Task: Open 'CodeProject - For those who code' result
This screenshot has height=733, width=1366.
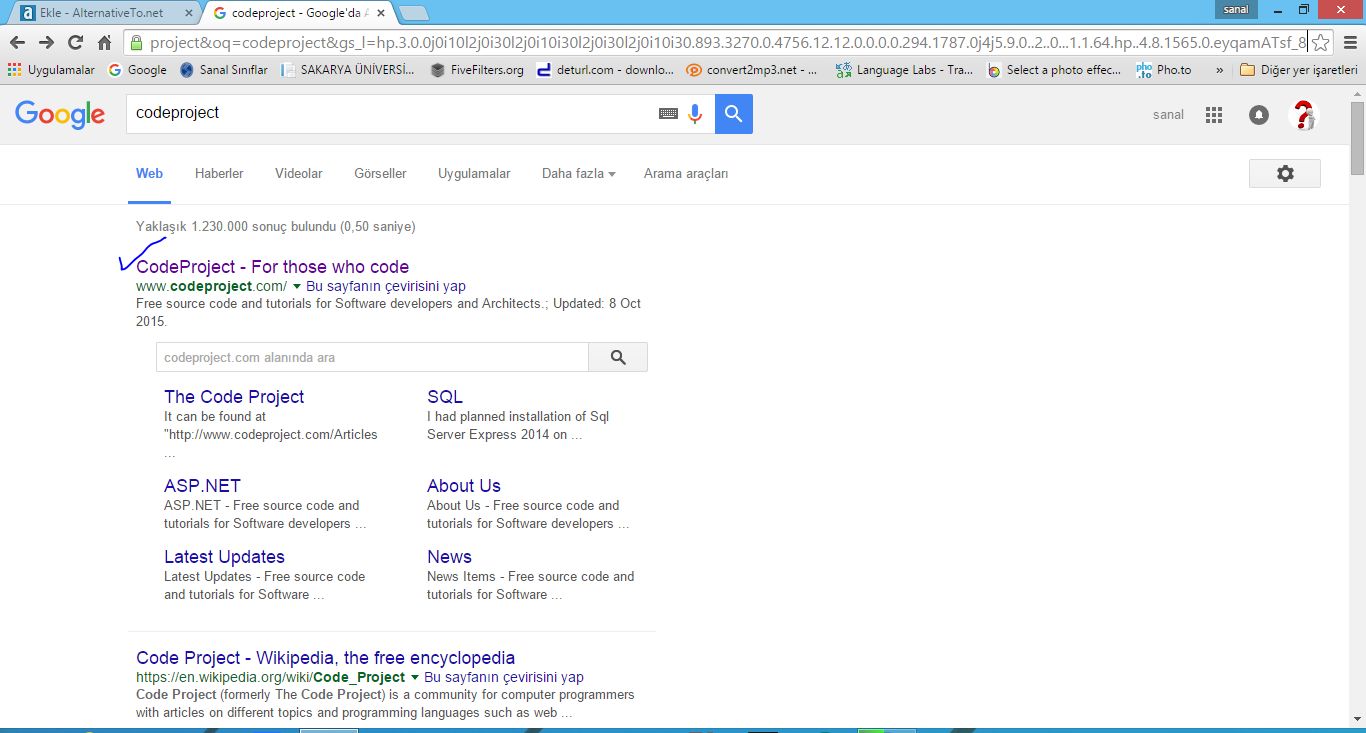Action: click(x=271, y=266)
